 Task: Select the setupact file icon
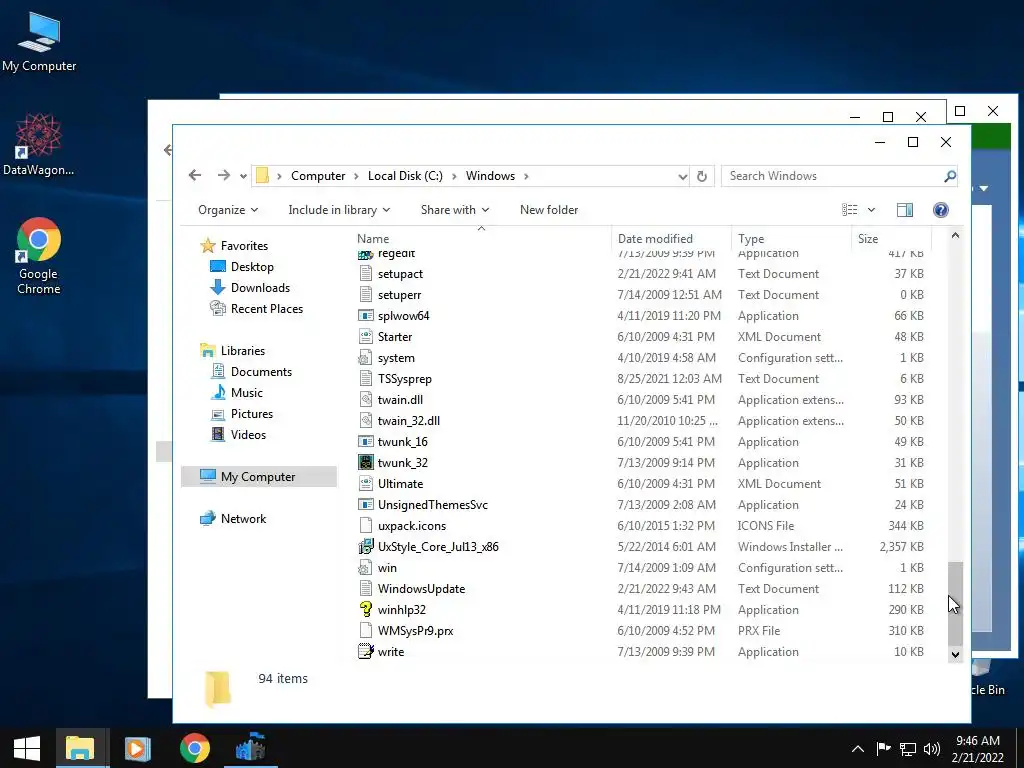tap(366, 274)
